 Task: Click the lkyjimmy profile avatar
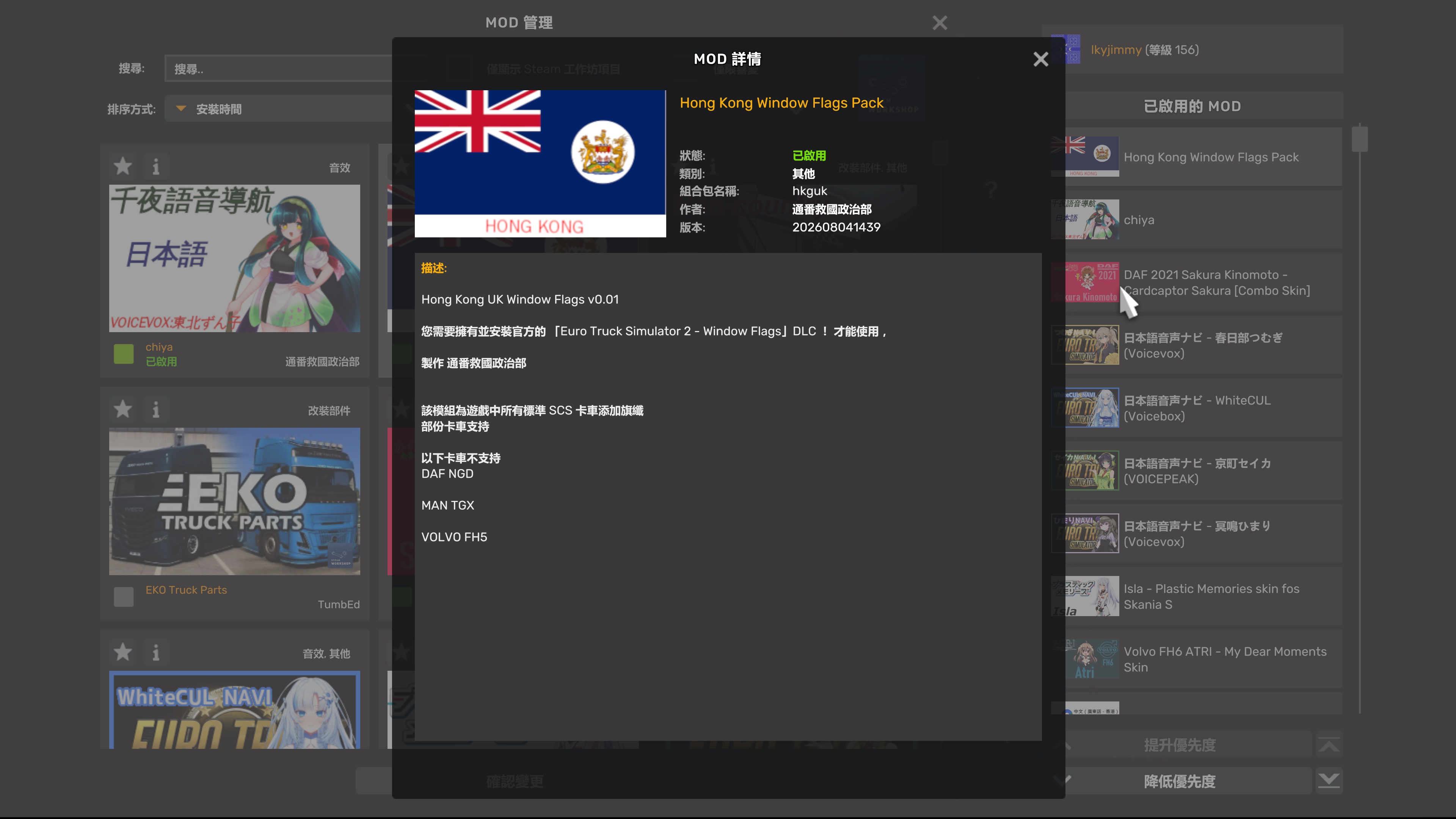tap(1065, 49)
